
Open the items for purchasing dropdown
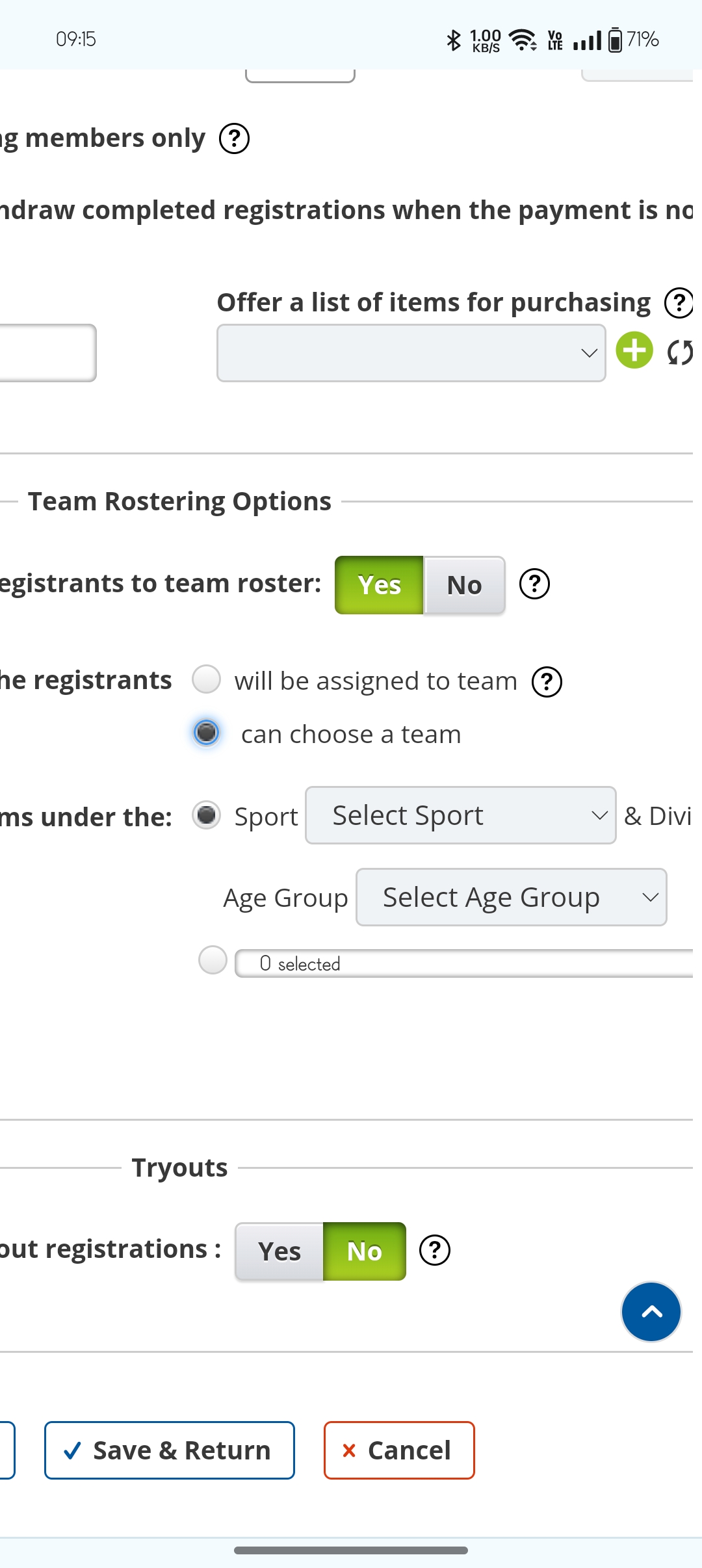(x=411, y=353)
